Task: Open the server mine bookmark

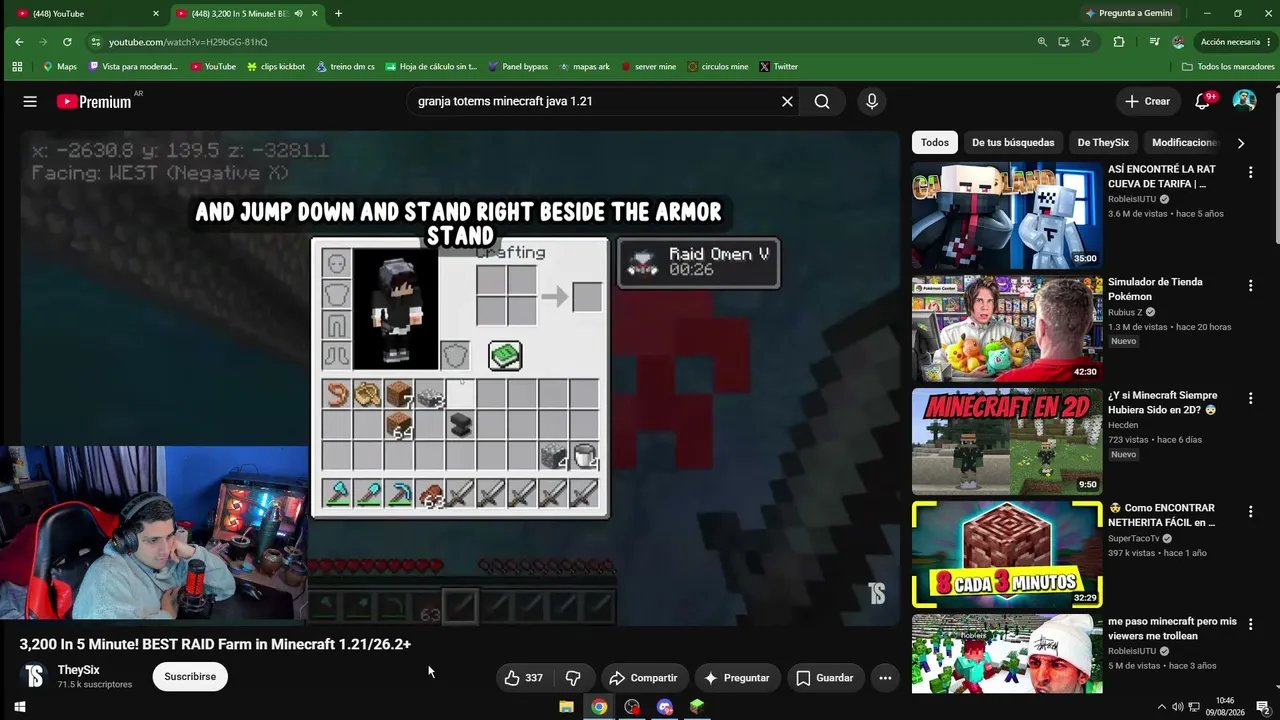Action: [x=648, y=67]
